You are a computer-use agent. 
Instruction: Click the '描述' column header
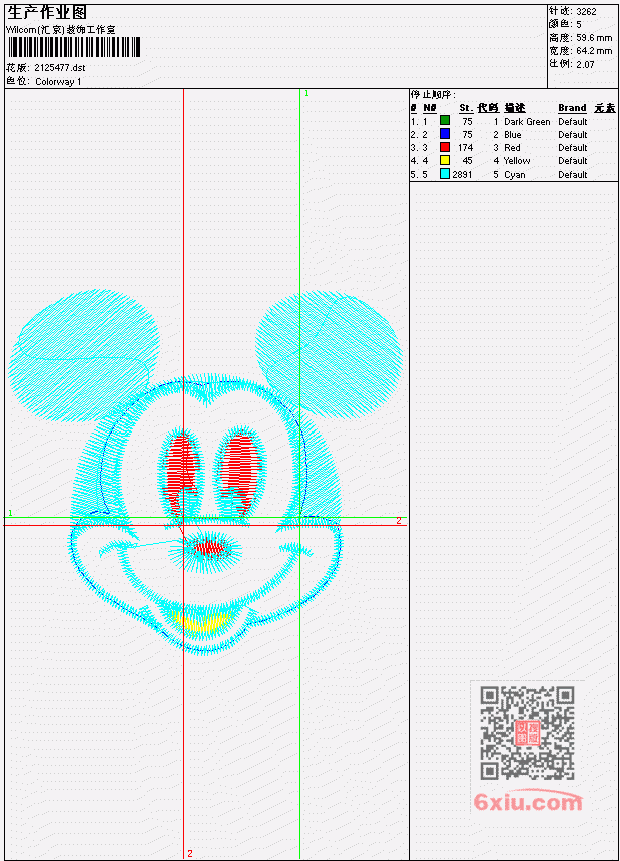(515, 108)
